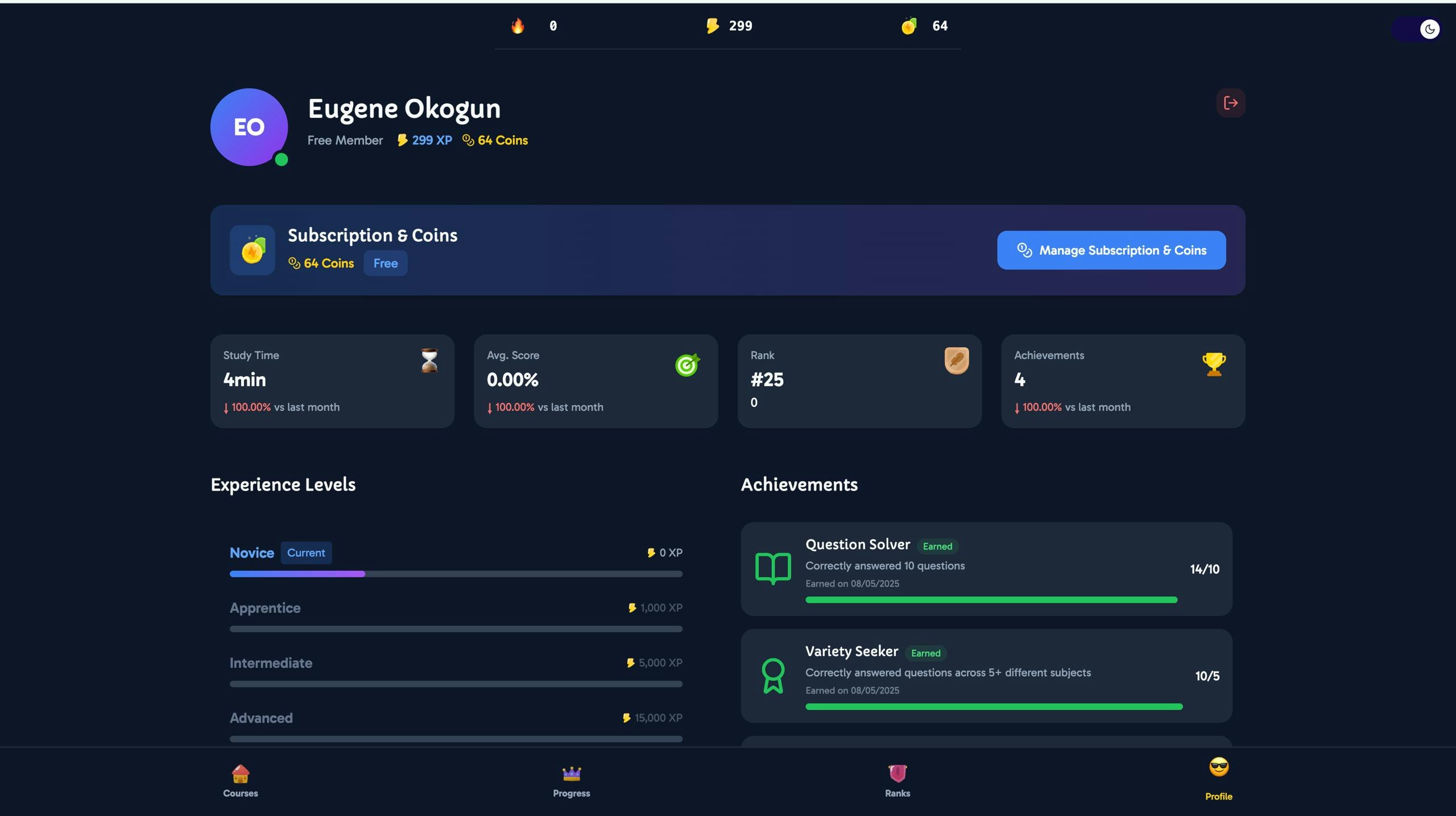Click the Rank badge icon
The image size is (1456, 816).
(957, 361)
